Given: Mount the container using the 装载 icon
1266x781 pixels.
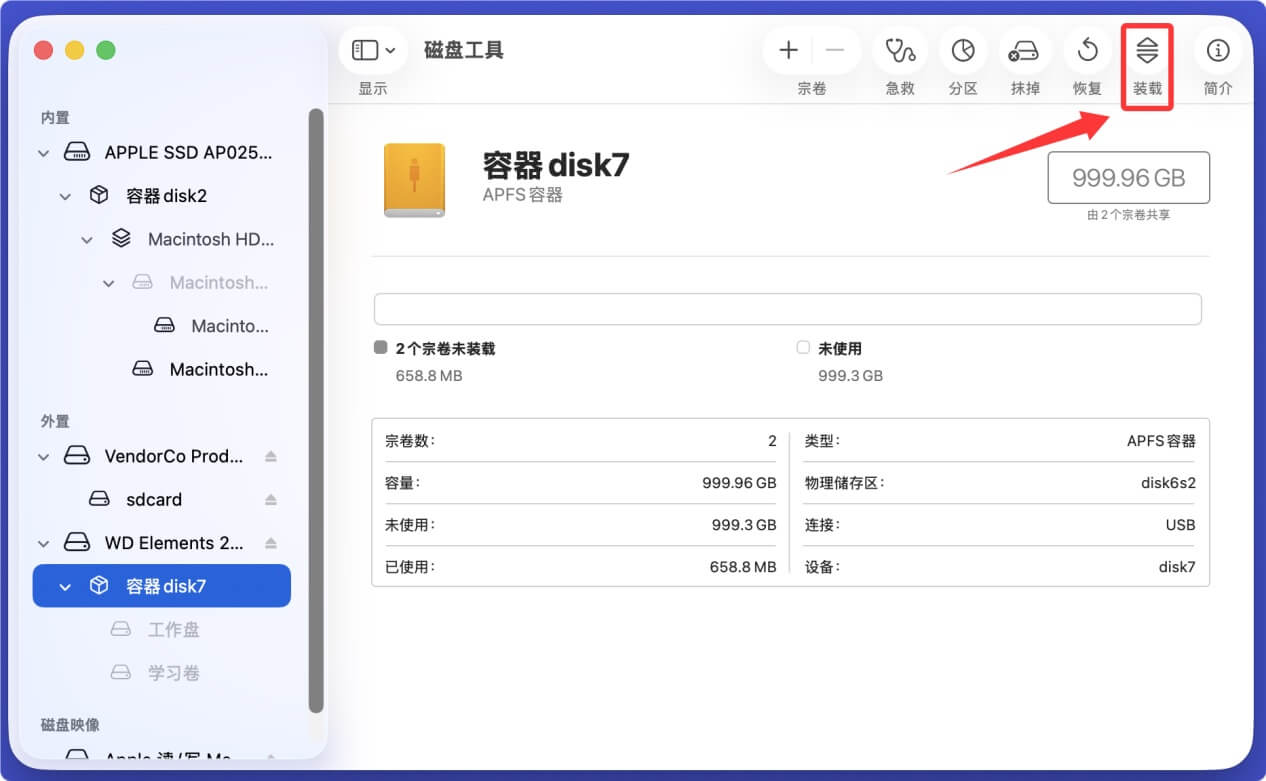Looking at the screenshot, I should 1147,50.
